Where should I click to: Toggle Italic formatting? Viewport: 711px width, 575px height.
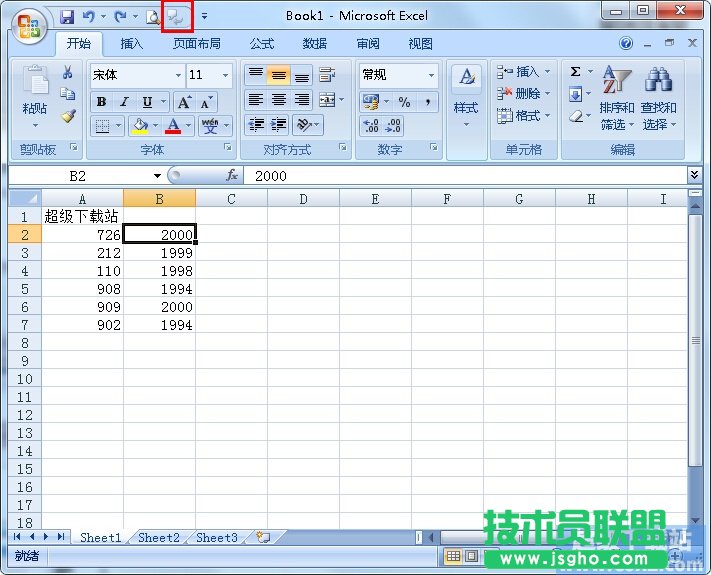pos(124,102)
